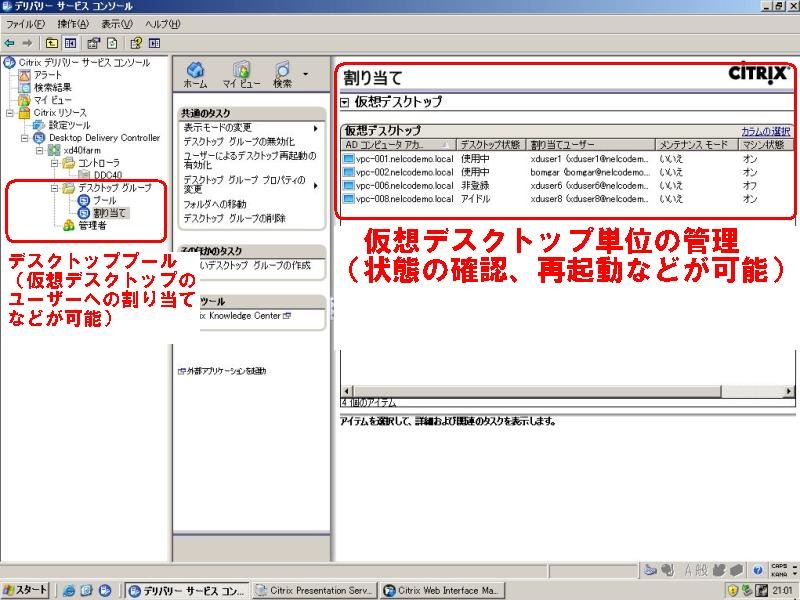Collapse the デスクトップ グループ folder
This screenshot has width=800, height=600.
[x=54, y=188]
